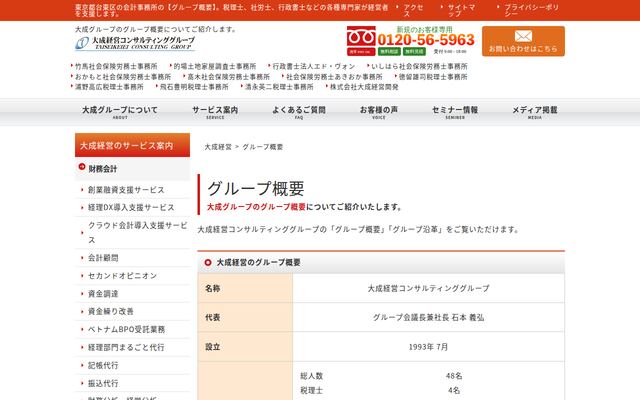Click the free-dial phone logo icon
Screen dimensions: 640x400
click(361, 37)
